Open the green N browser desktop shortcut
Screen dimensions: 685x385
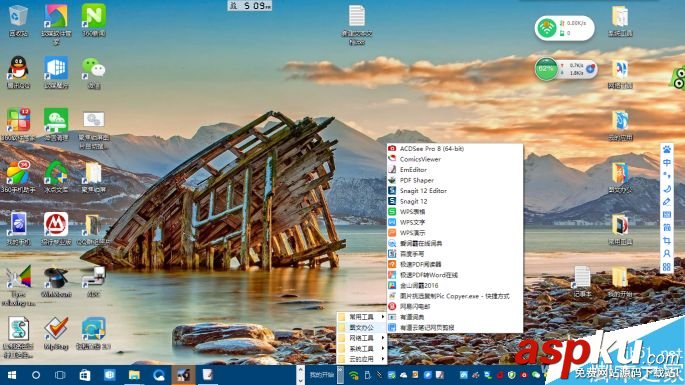(93, 21)
